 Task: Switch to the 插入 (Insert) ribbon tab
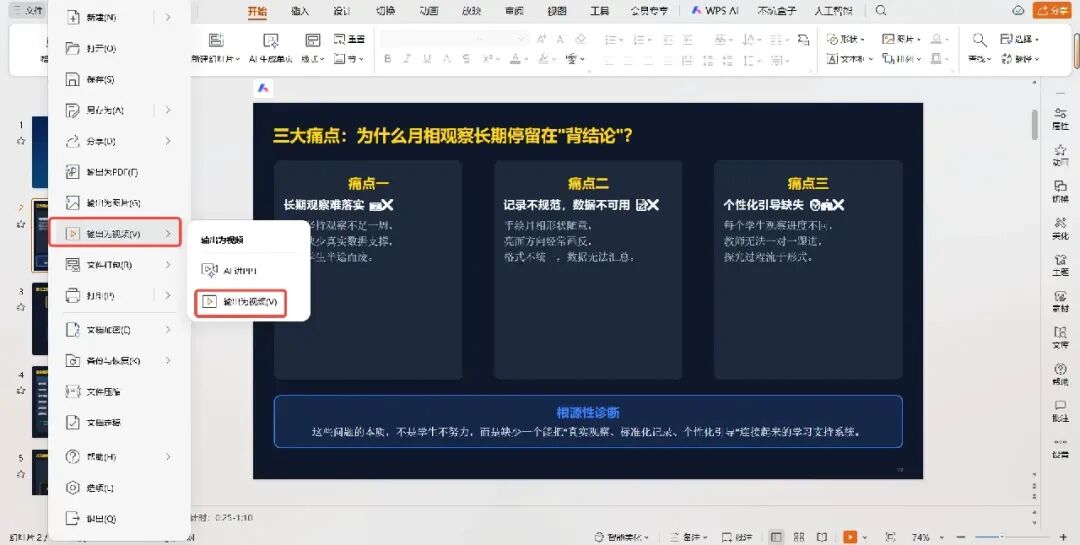click(300, 11)
